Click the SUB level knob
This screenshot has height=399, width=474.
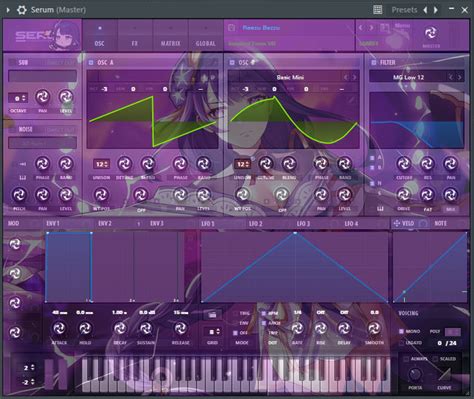tap(66, 97)
